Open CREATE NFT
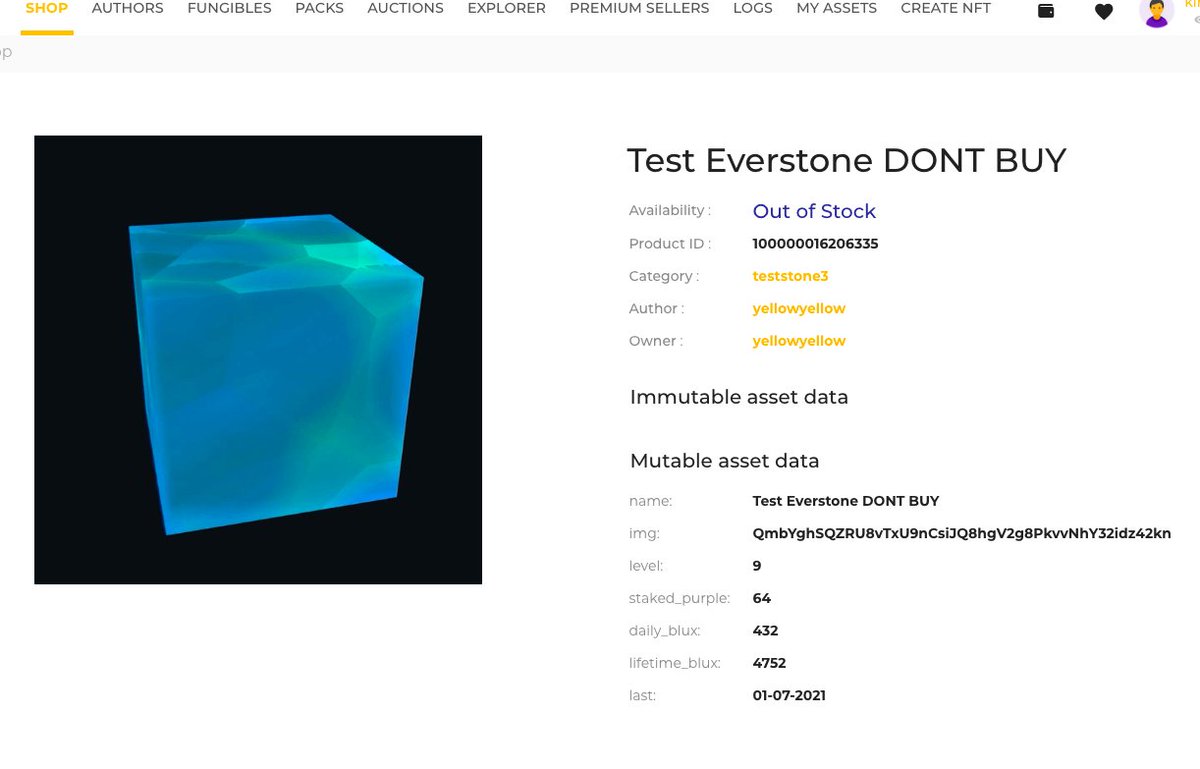 [945, 8]
